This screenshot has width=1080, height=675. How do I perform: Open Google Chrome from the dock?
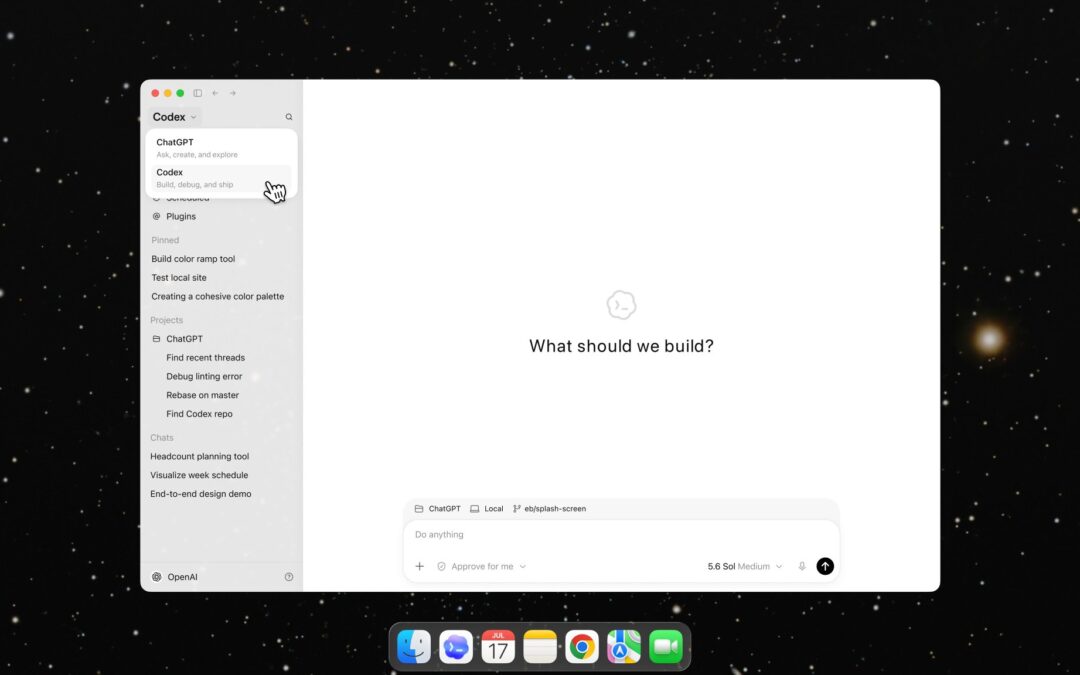pos(582,647)
